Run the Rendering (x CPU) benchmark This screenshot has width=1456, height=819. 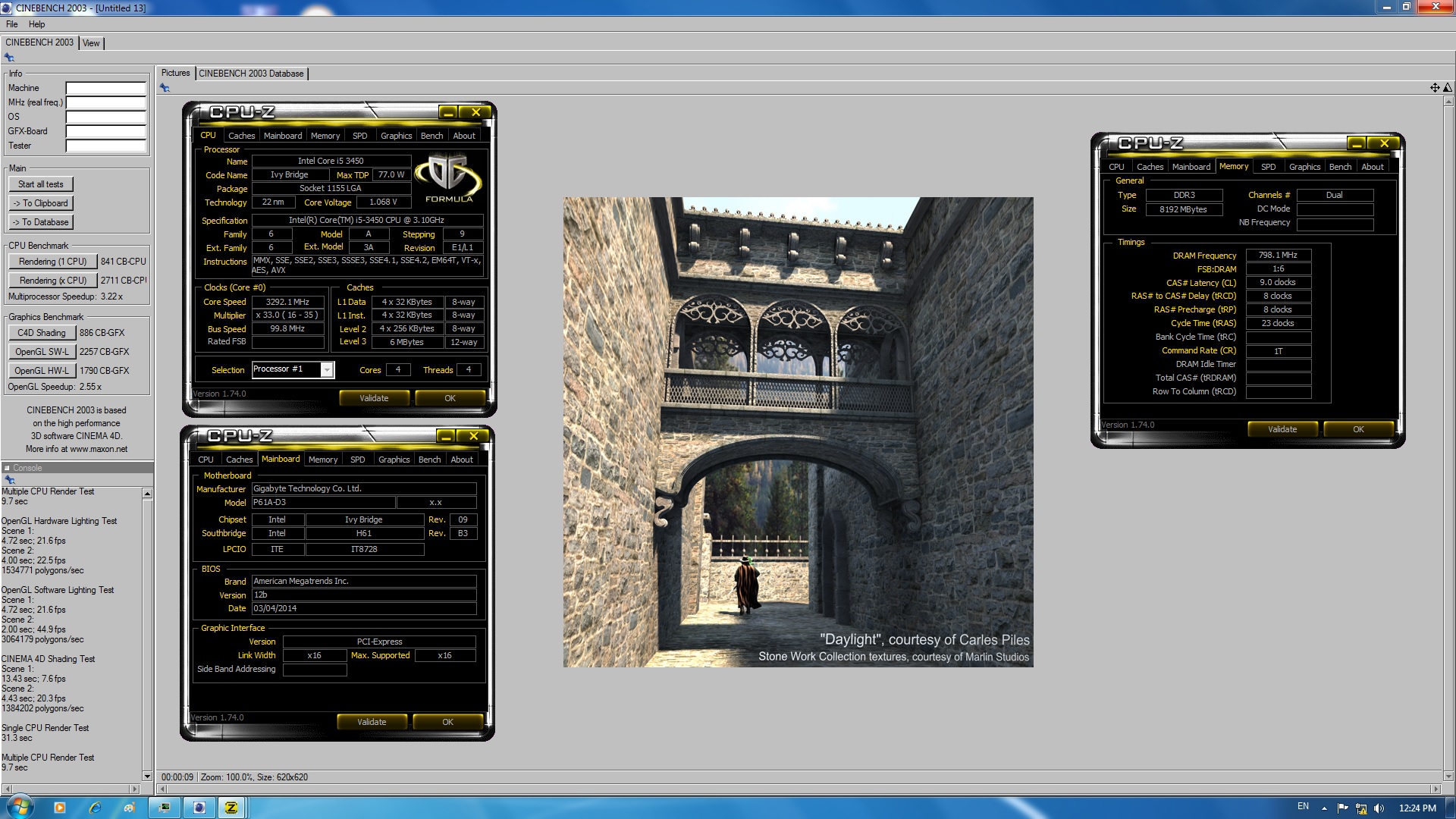[x=53, y=281]
